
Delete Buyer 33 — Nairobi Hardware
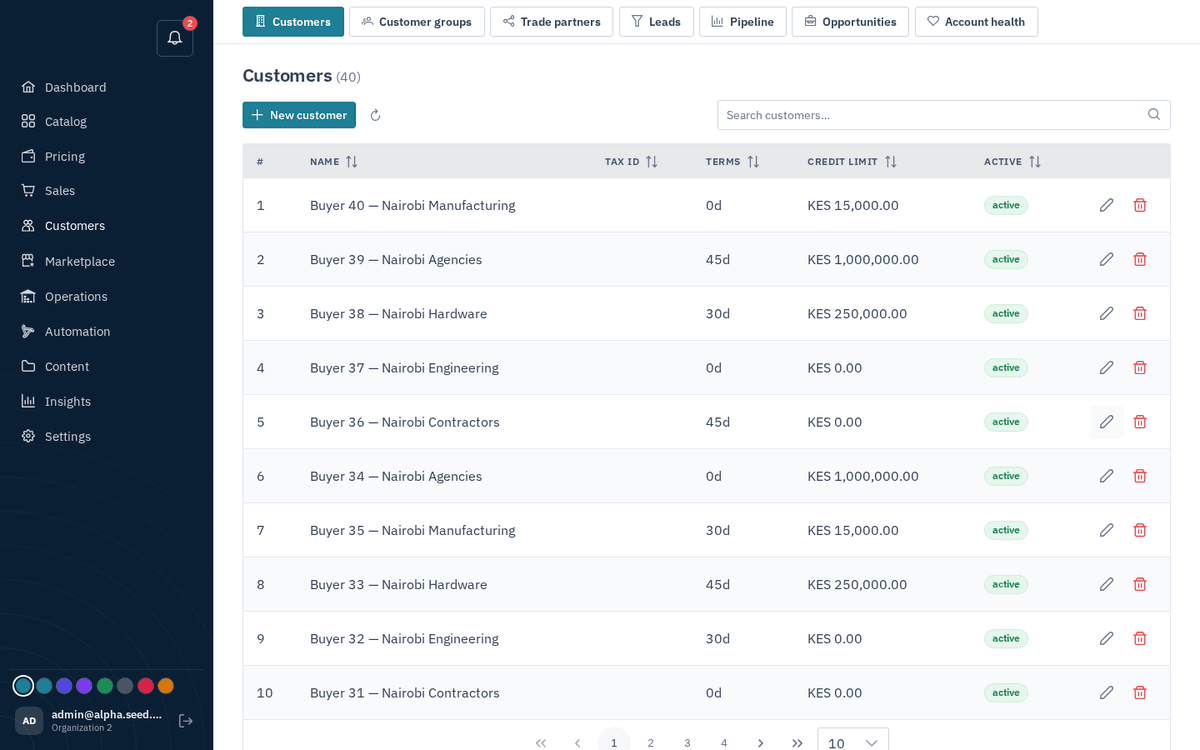click(x=1140, y=584)
